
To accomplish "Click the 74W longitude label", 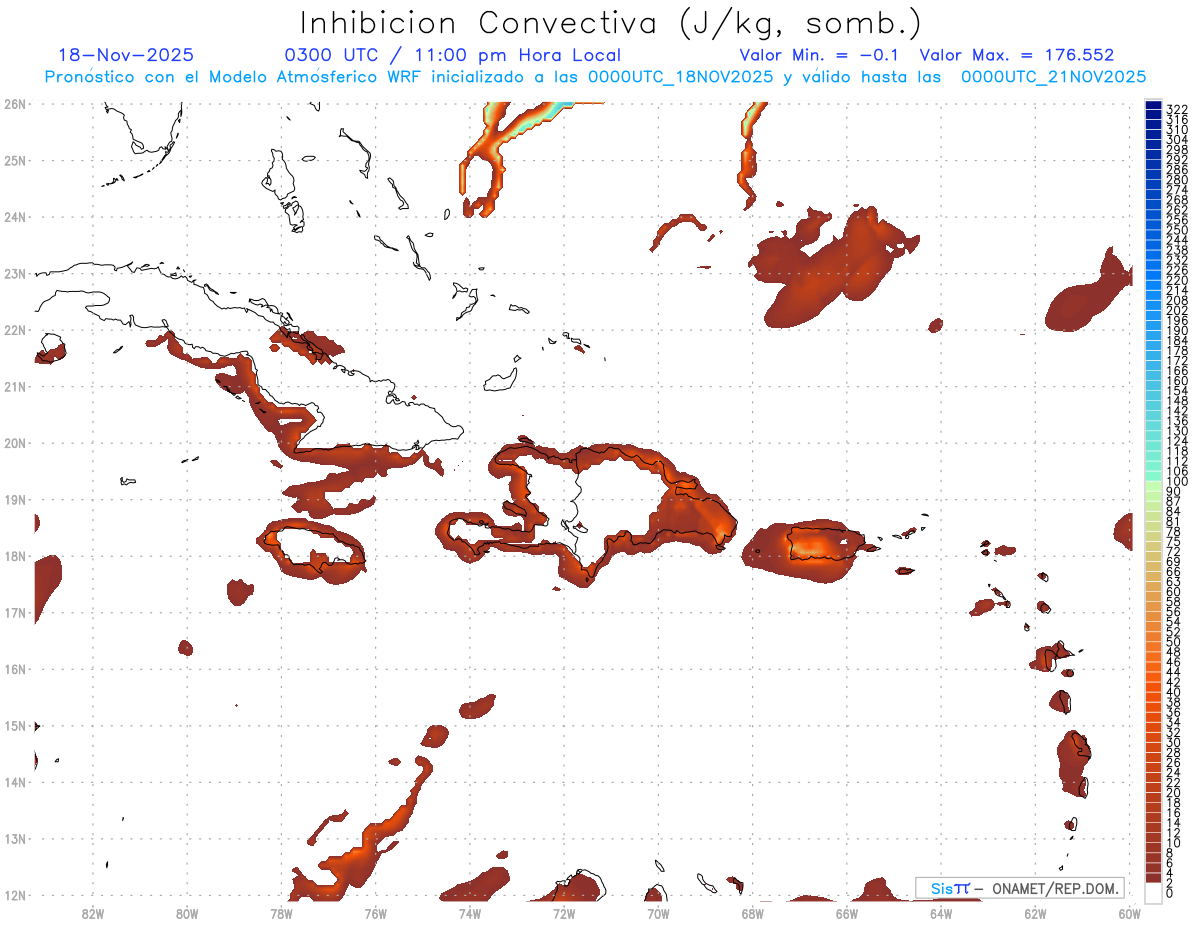I will [469, 913].
